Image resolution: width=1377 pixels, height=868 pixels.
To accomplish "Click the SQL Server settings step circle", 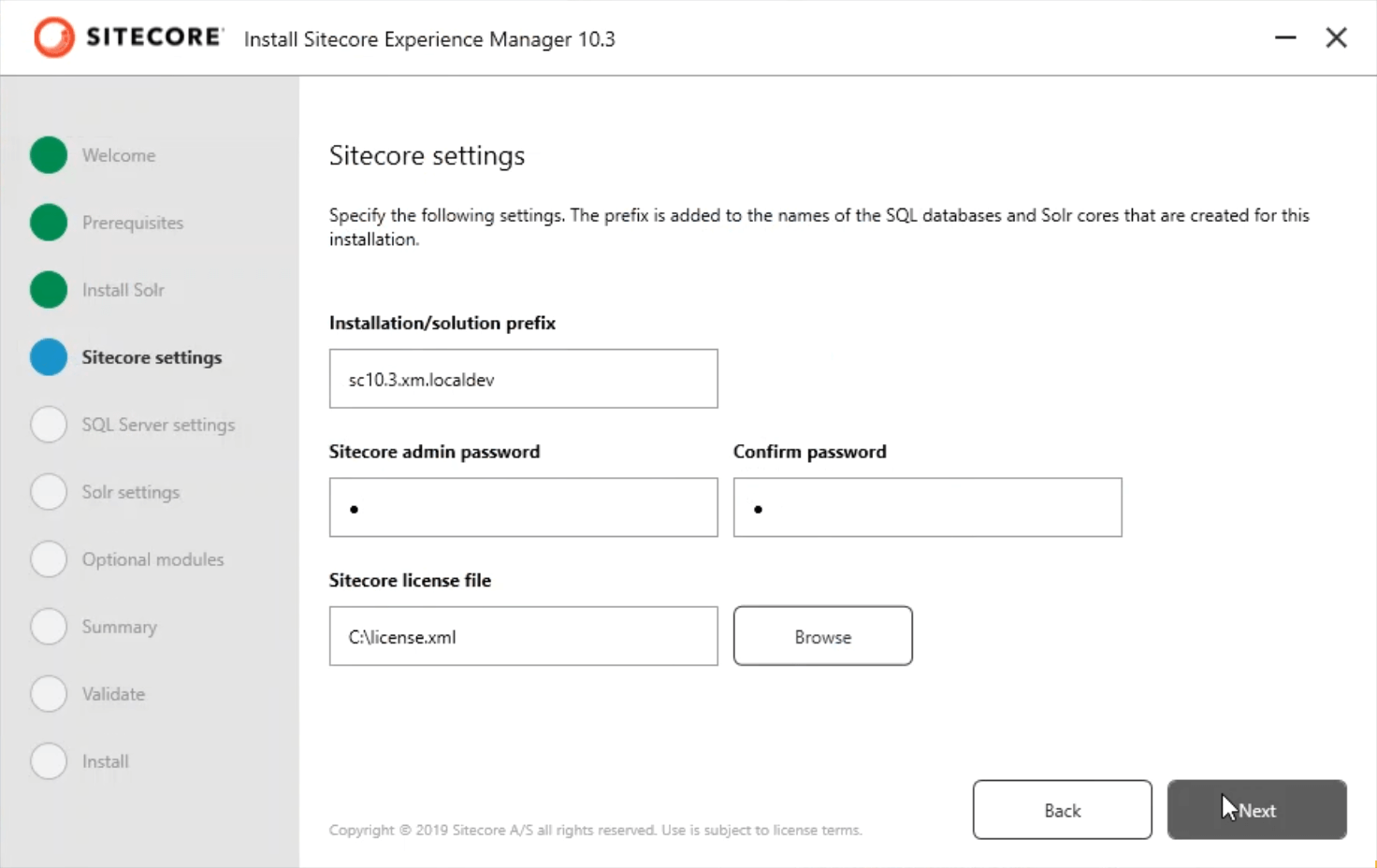I will pos(49,425).
